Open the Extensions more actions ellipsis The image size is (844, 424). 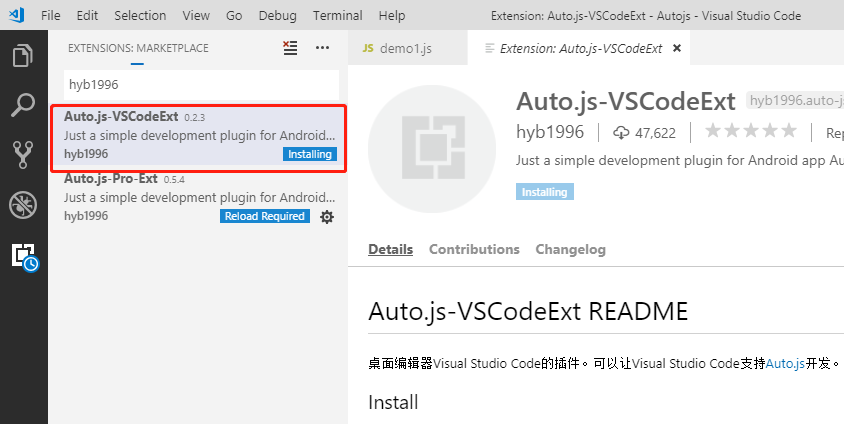pos(322,48)
